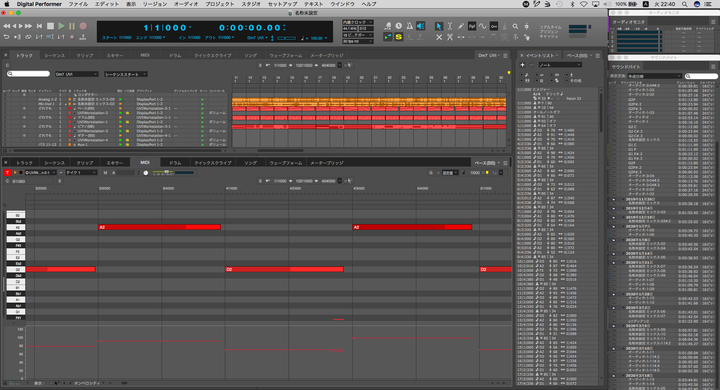Open the ノート event type dropdown

560,65
